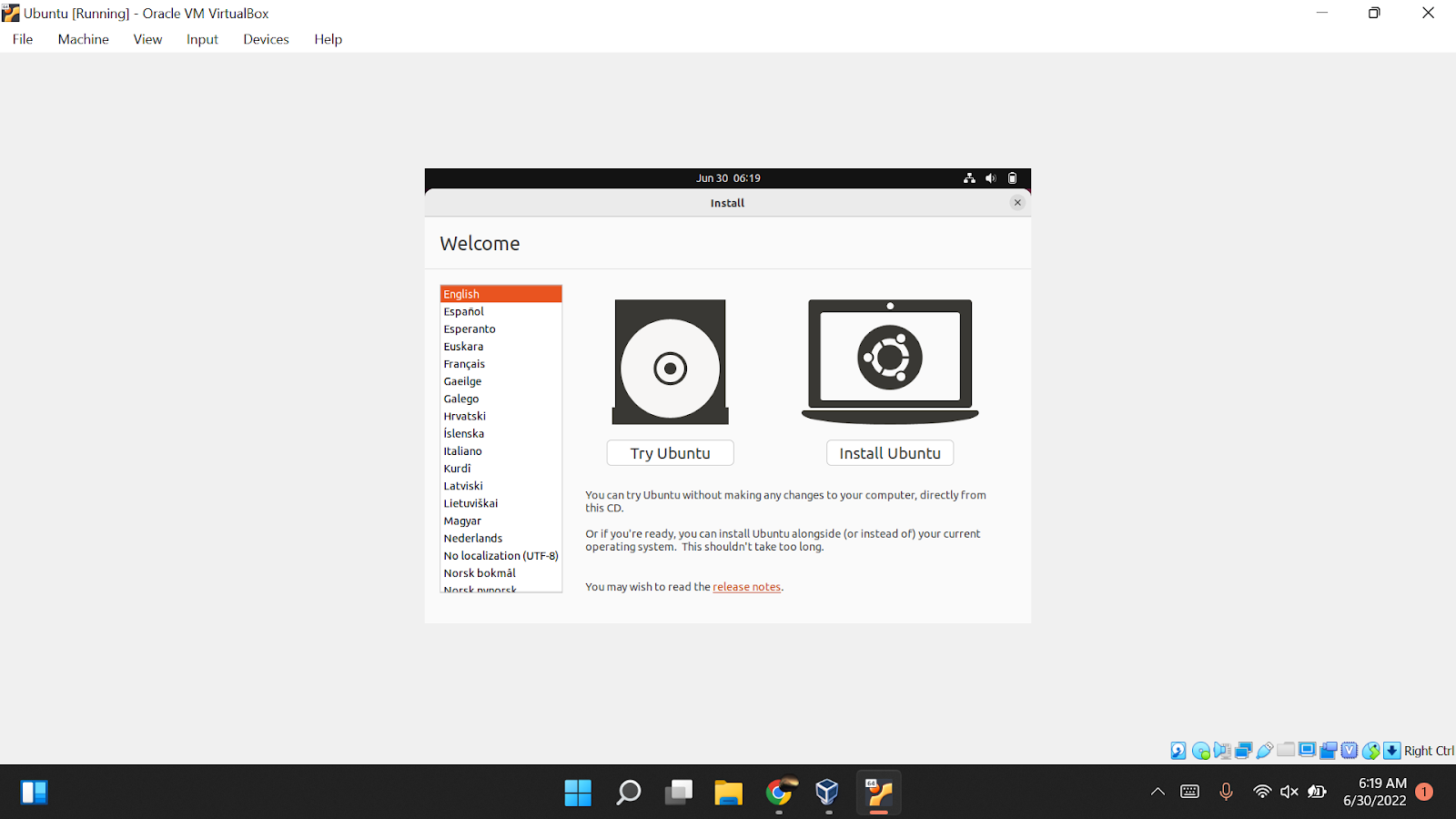Click the Wi-Fi tray icon

[1261, 792]
